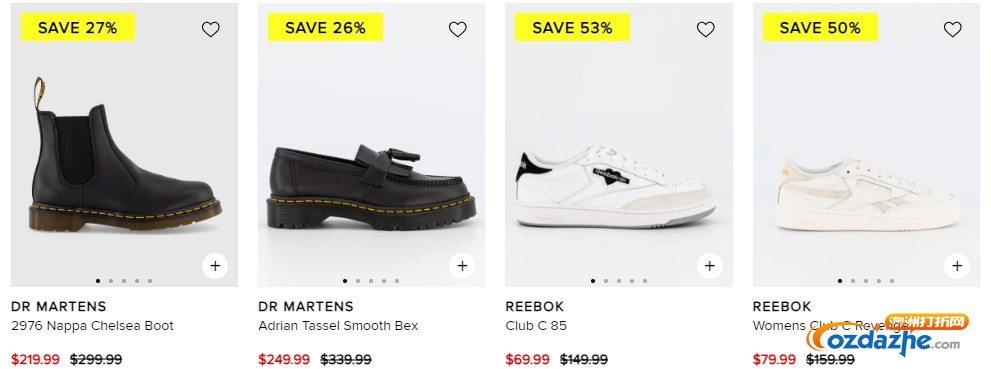Click heart icon on Club C 85
Screen dimensions: 991x369
[705, 29]
